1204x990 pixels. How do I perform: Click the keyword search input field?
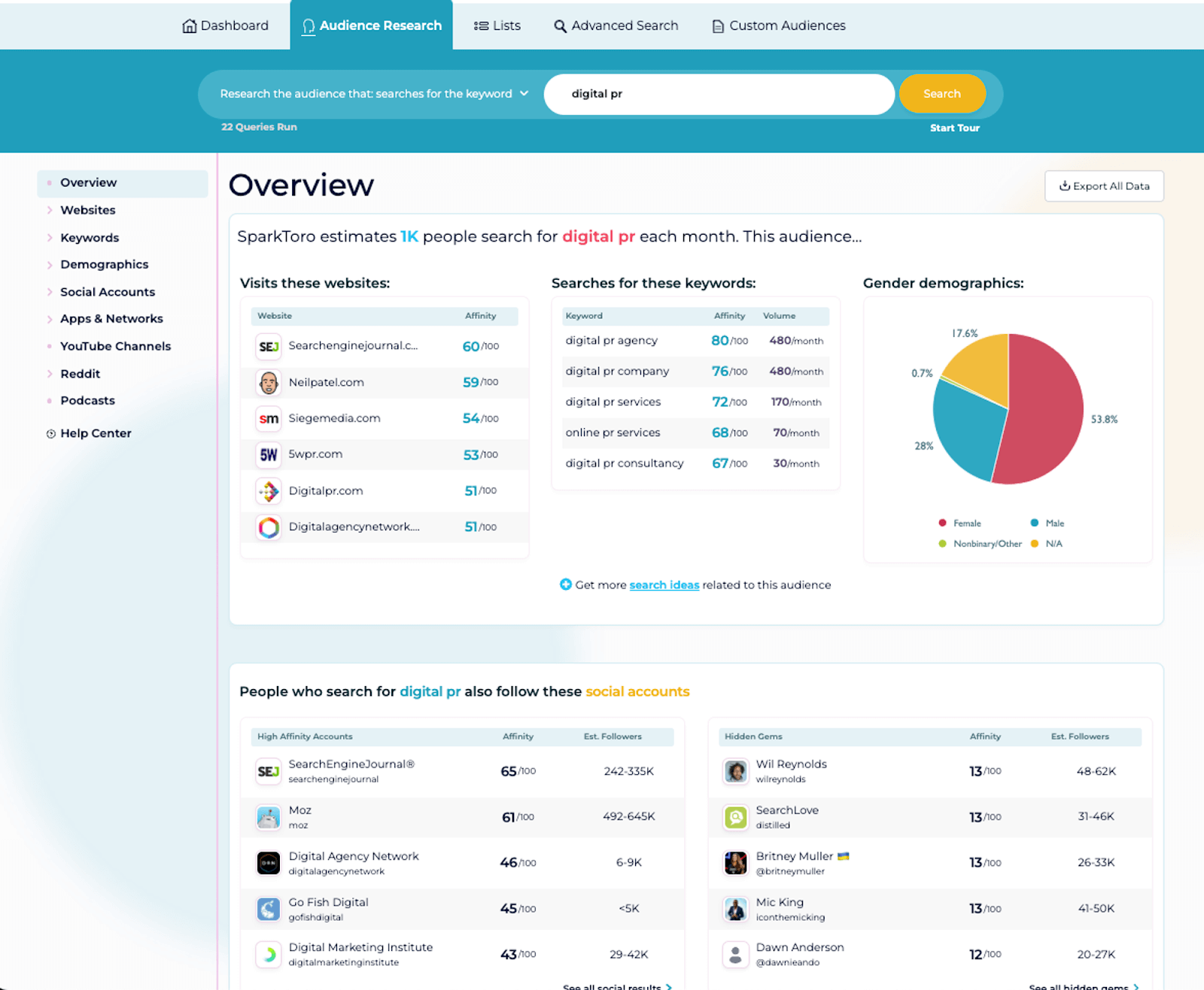[x=719, y=94]
